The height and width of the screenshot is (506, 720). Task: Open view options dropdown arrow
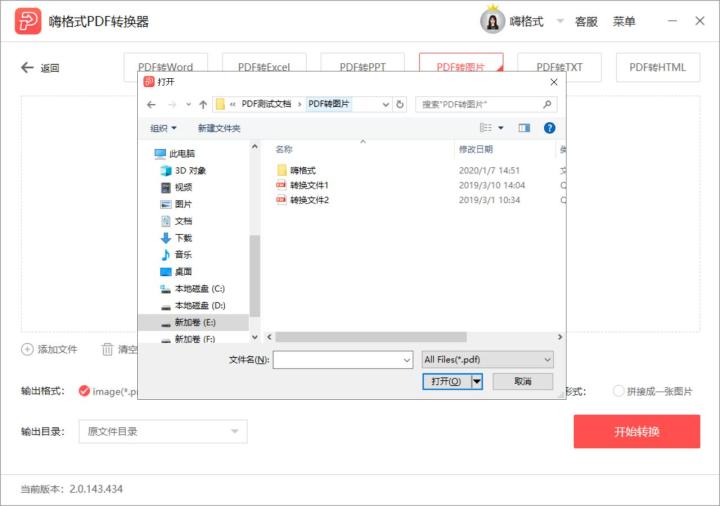(501, 128)
